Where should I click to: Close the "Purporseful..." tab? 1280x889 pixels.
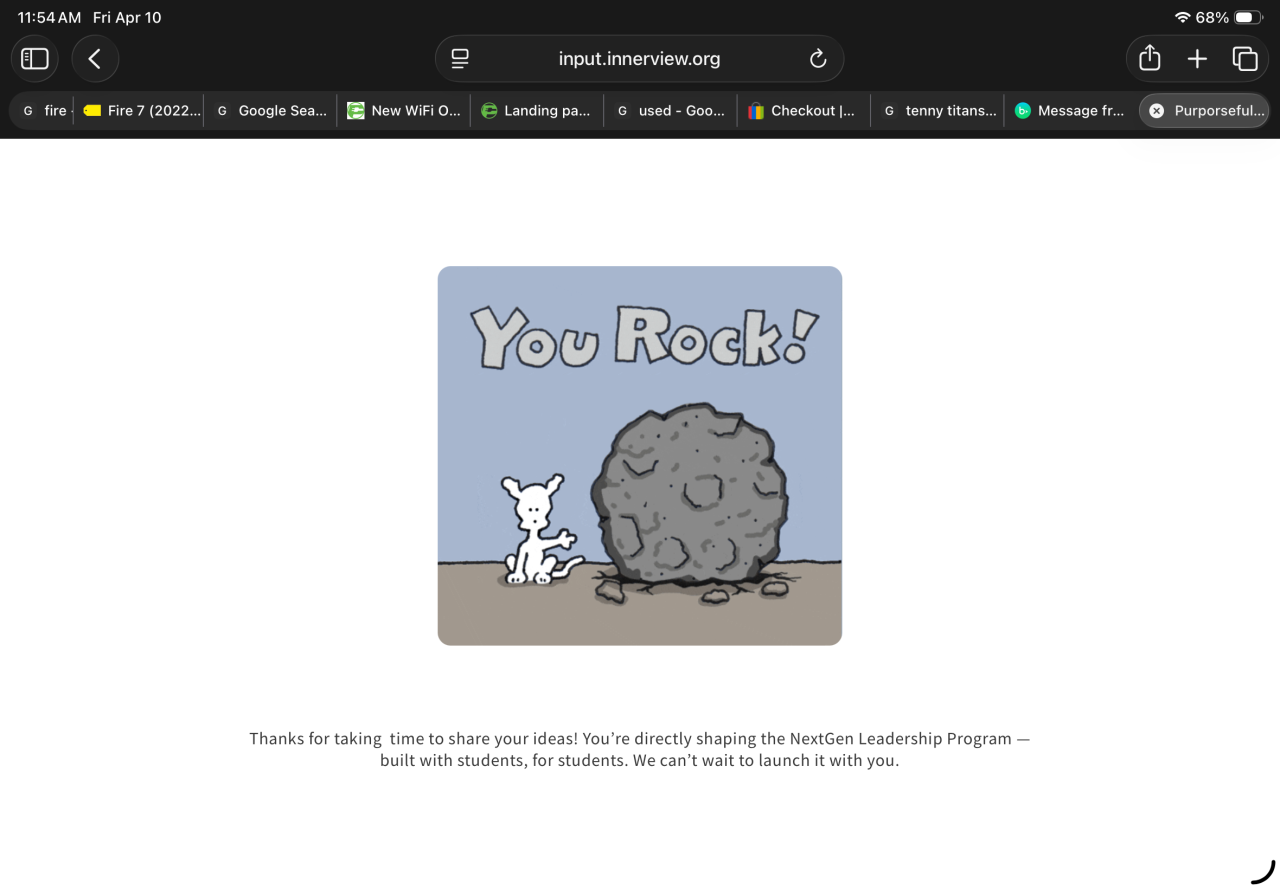click(1157, 111)
